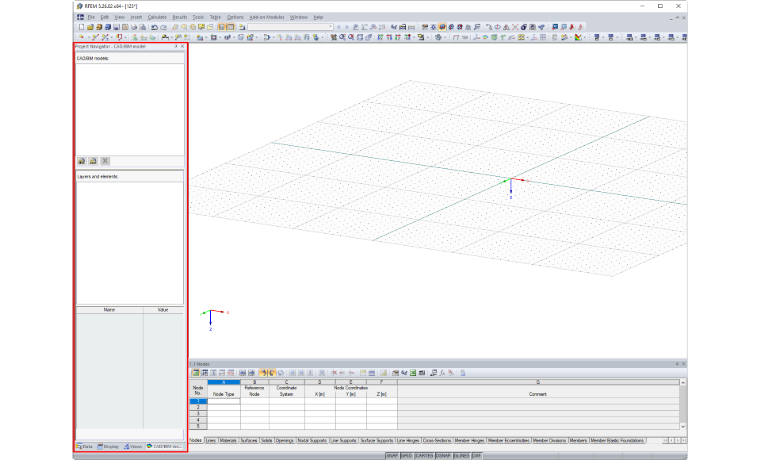Toggle the GRID status bar button
Screen dimensions: 760x460
[x=406, y=456]
